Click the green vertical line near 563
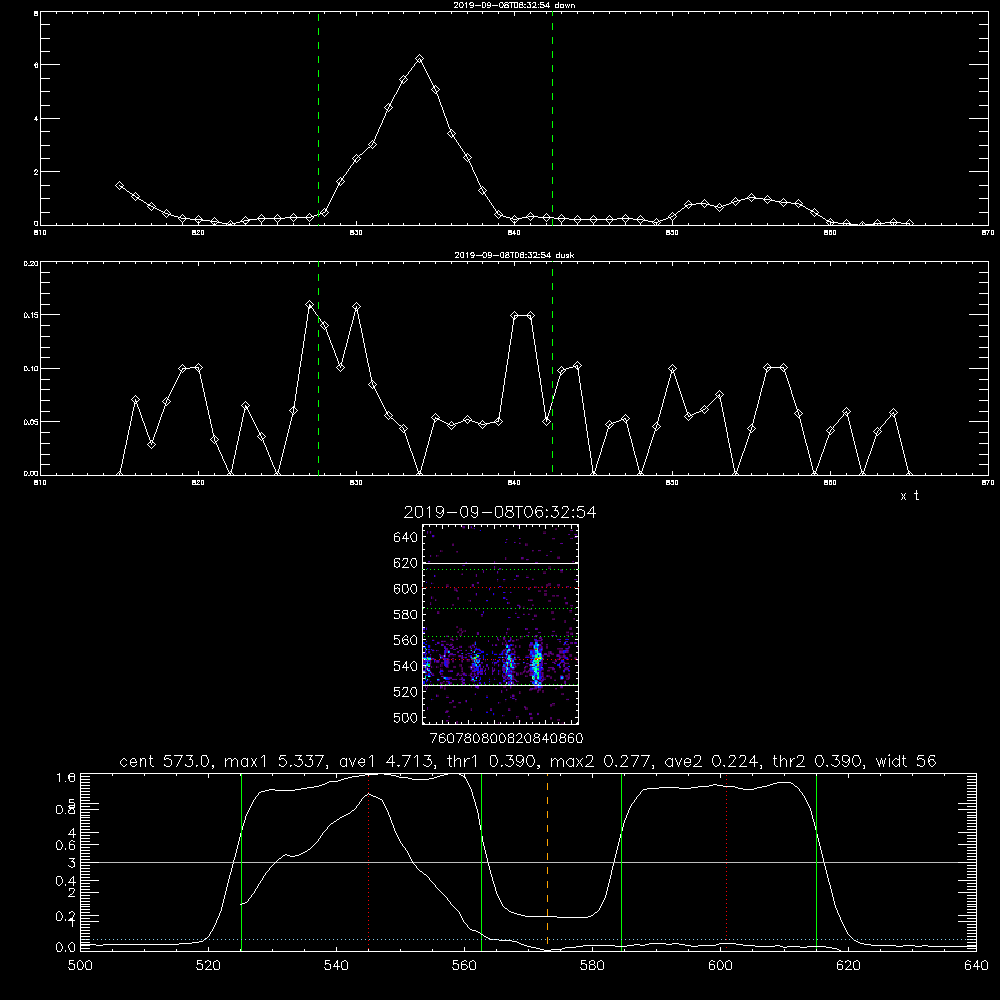This screenshot has width=1000, height=1000. [482, 862]
